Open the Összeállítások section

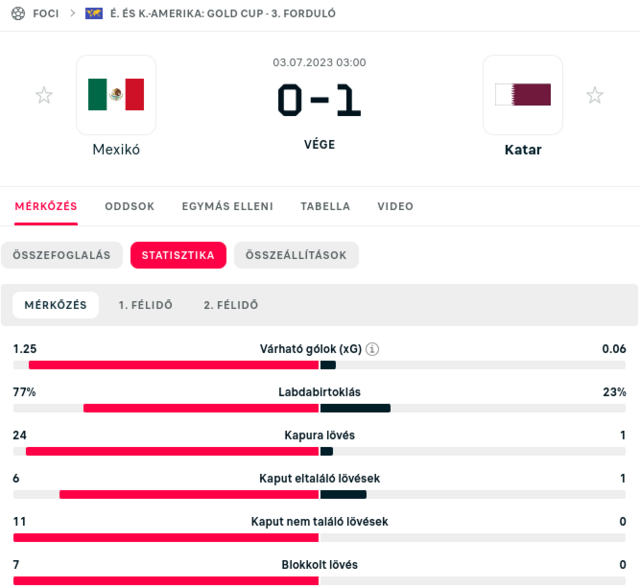(296, 255)
